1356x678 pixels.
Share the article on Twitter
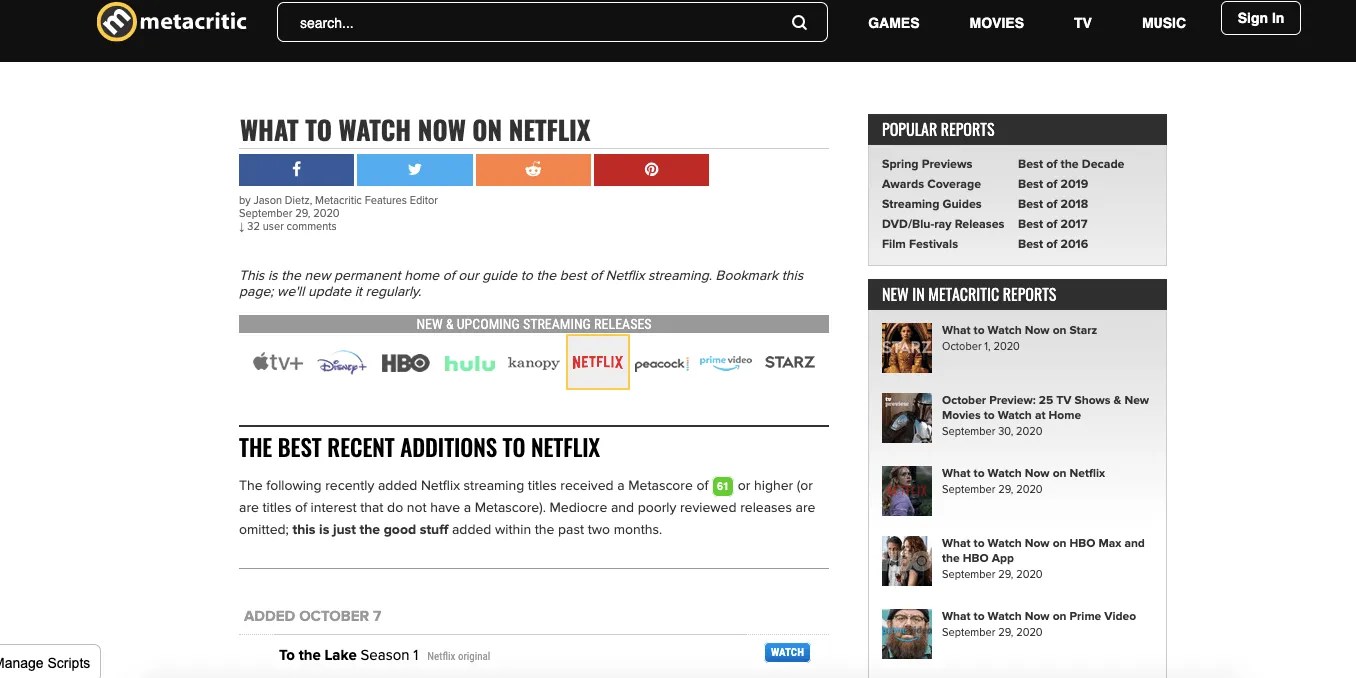(414, 170)
